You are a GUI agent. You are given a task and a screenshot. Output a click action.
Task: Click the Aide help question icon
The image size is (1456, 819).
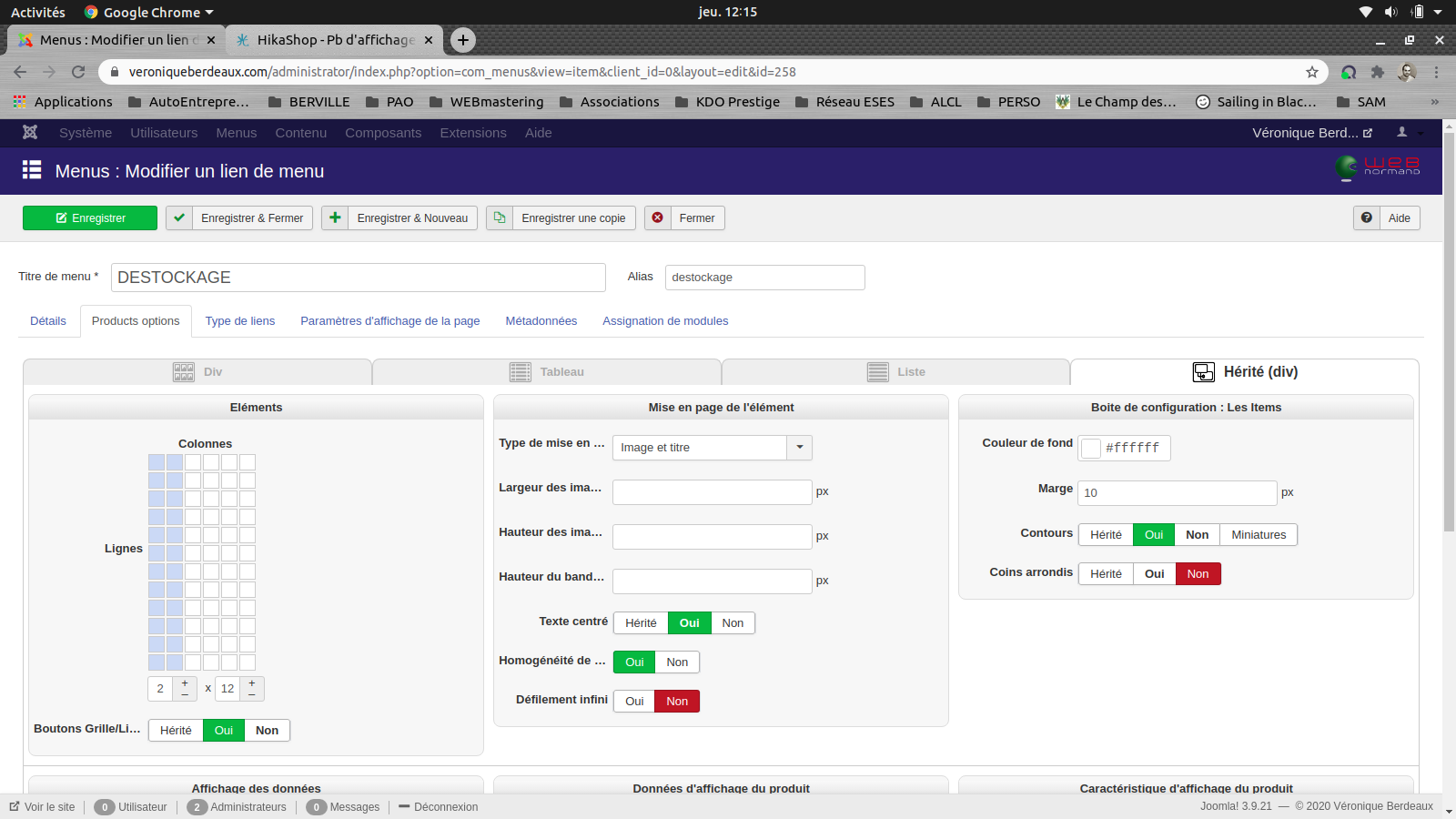coord(1367,218)
